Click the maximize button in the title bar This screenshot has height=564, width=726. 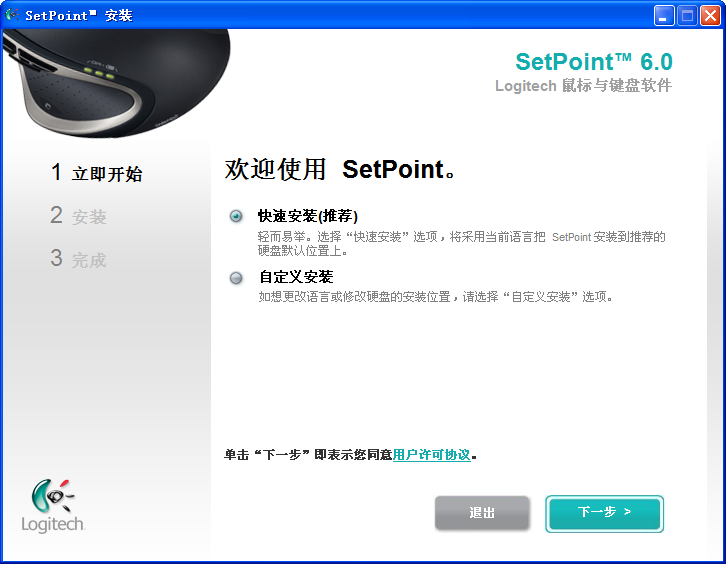[687, 15]
